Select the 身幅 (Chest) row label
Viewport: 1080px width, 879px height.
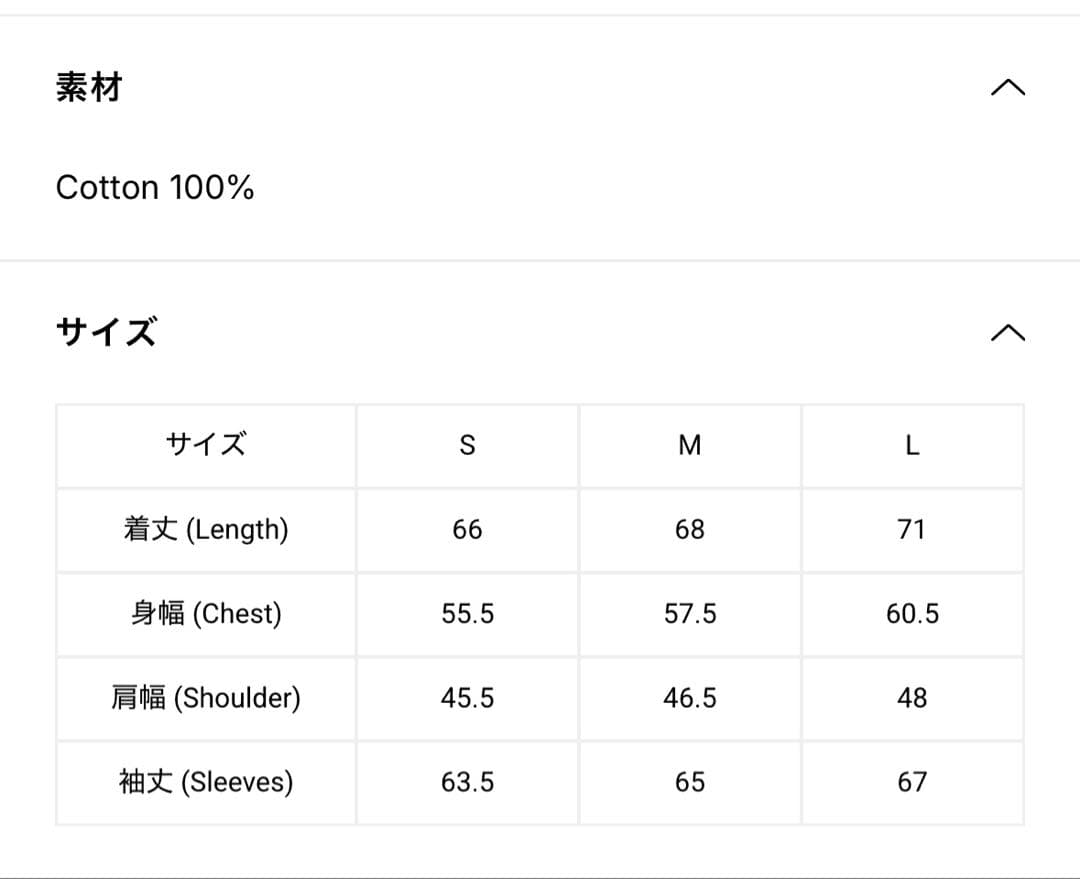pos(206,613)
